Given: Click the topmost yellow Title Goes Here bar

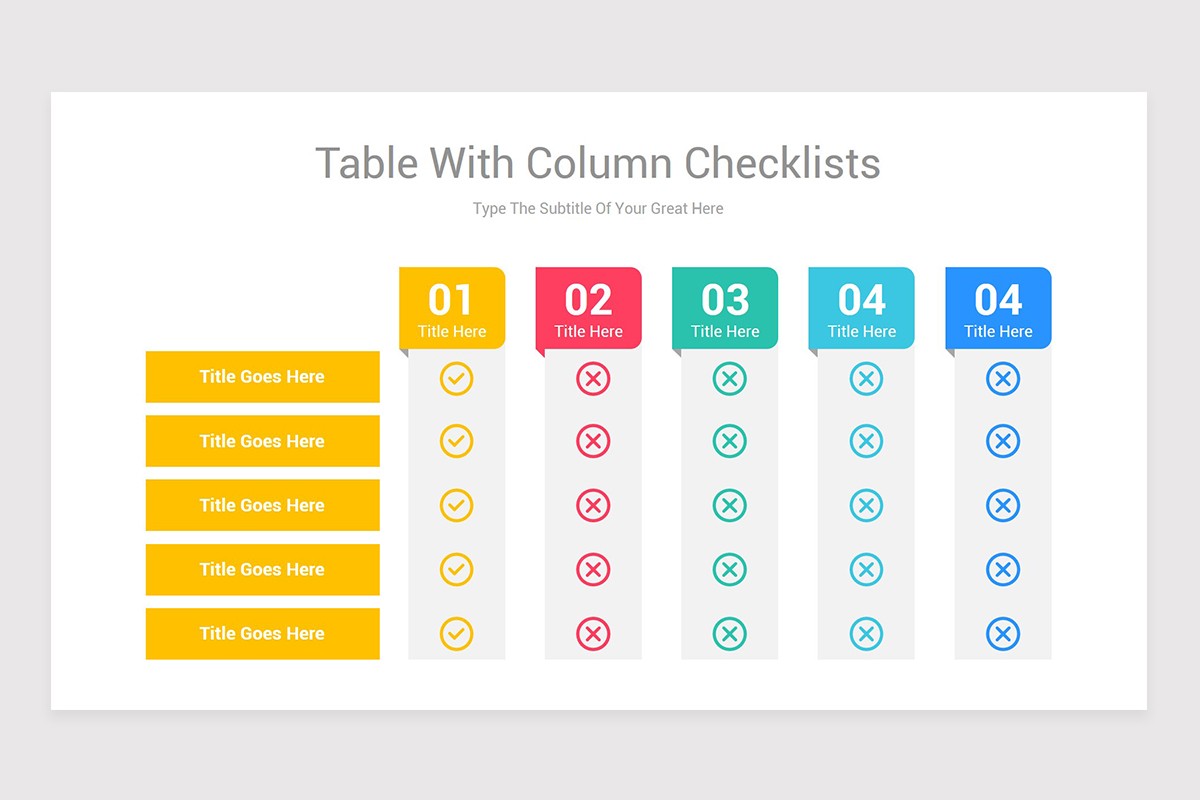Looking at the screenshot, I should (262, 377).
